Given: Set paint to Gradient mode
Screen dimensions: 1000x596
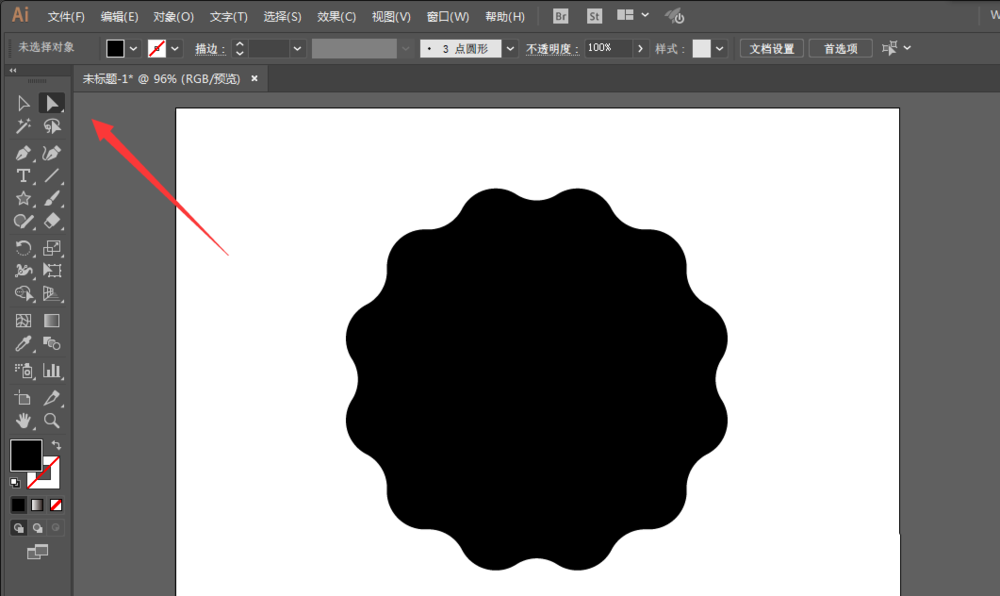Looking at the screenshot, I should coord(37,505).
